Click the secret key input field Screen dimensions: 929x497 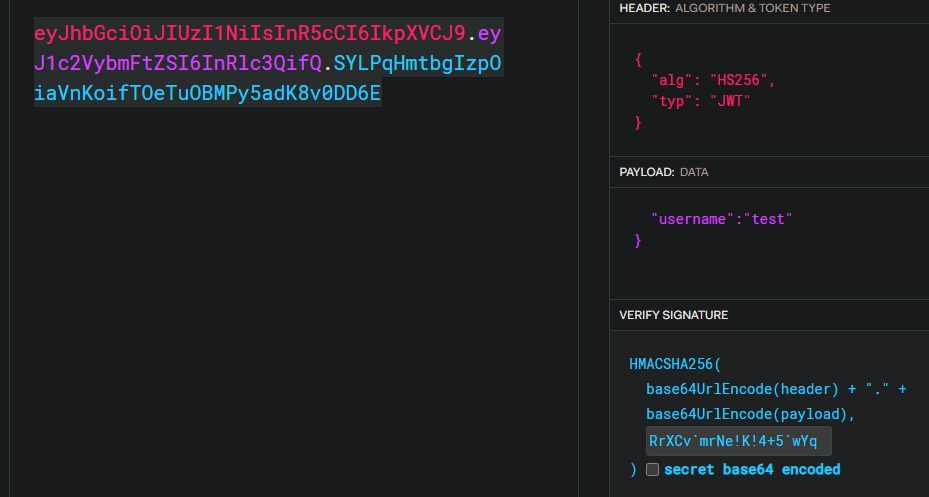(x=738, y=441)
